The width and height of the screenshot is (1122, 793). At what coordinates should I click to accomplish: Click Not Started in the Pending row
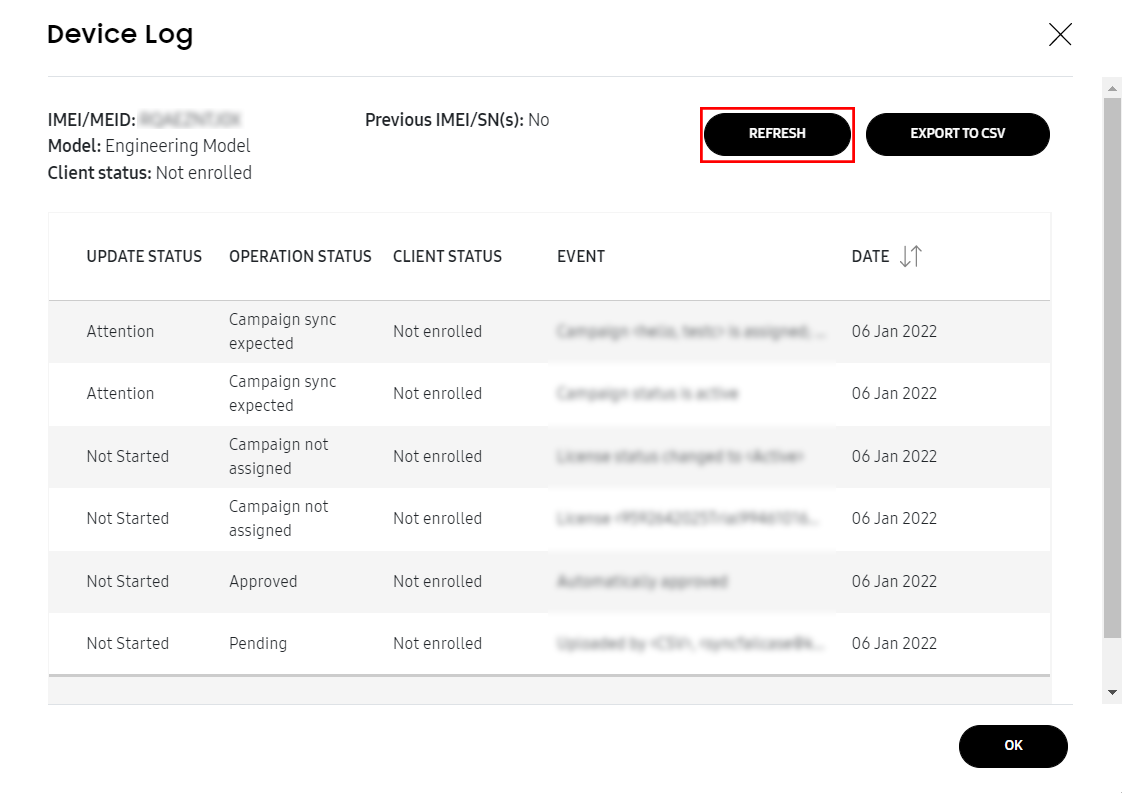coord(127,643)
